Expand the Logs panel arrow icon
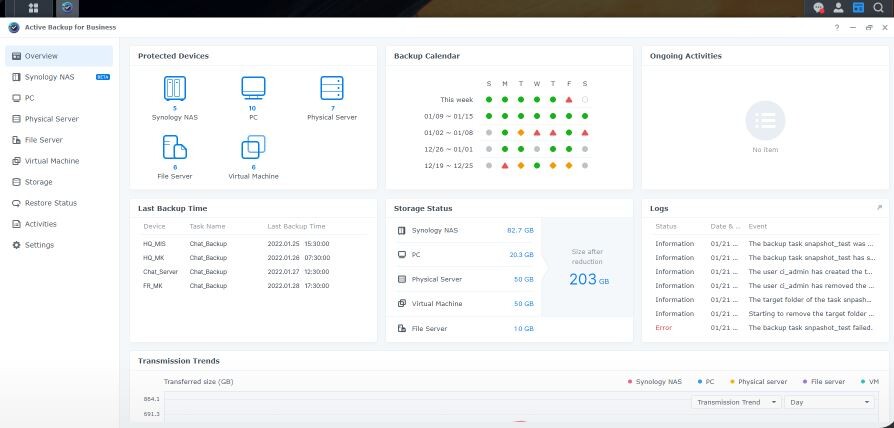Image resolution: width=894 pixels, height=428 pixels. pyautogui.click(x=879, y=208)
